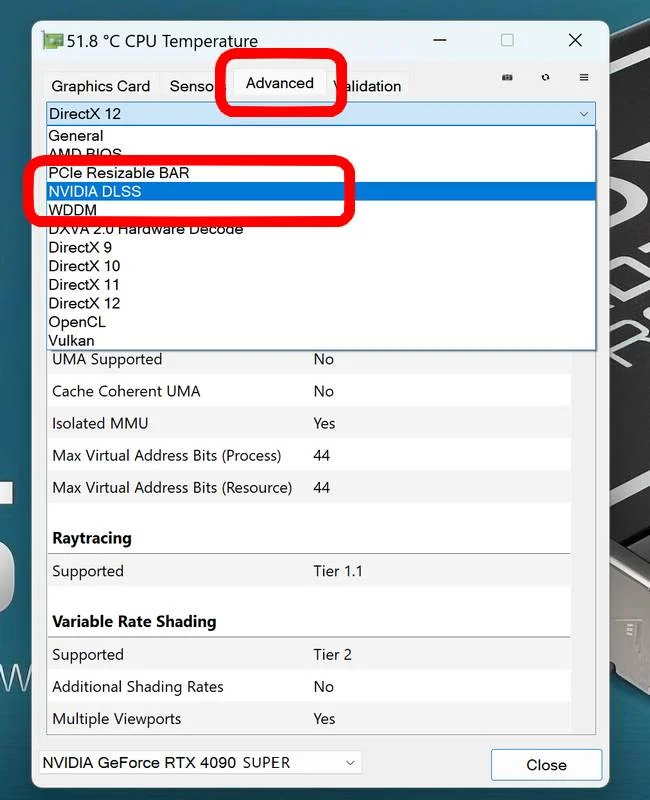Click the GPU-Z title bar app icon

(x=53, y=40)
